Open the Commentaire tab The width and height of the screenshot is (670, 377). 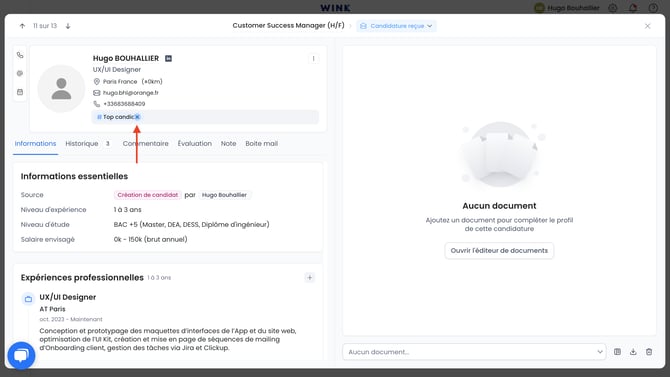146,144
